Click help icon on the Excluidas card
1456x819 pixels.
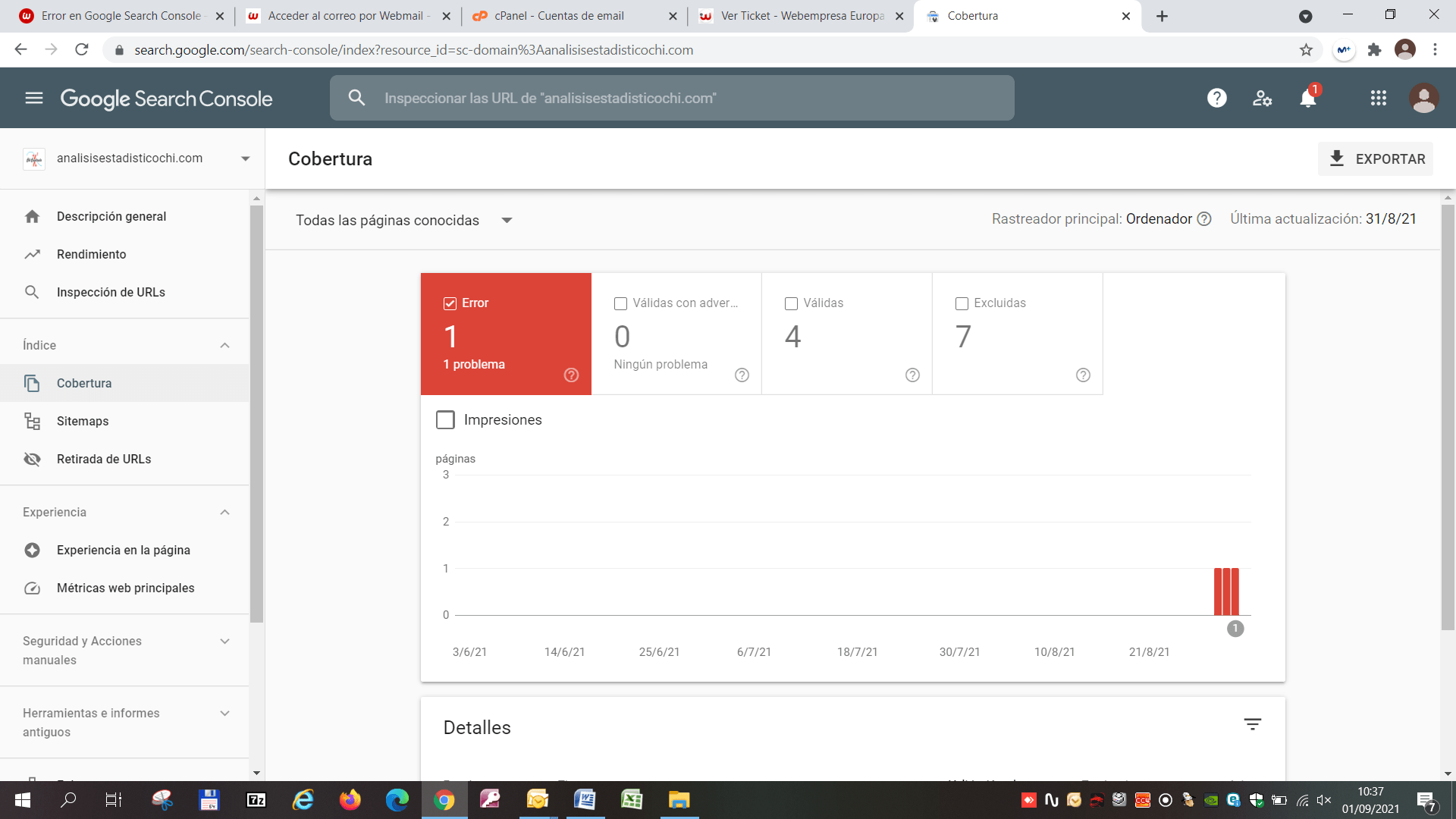coord(1083,375)
